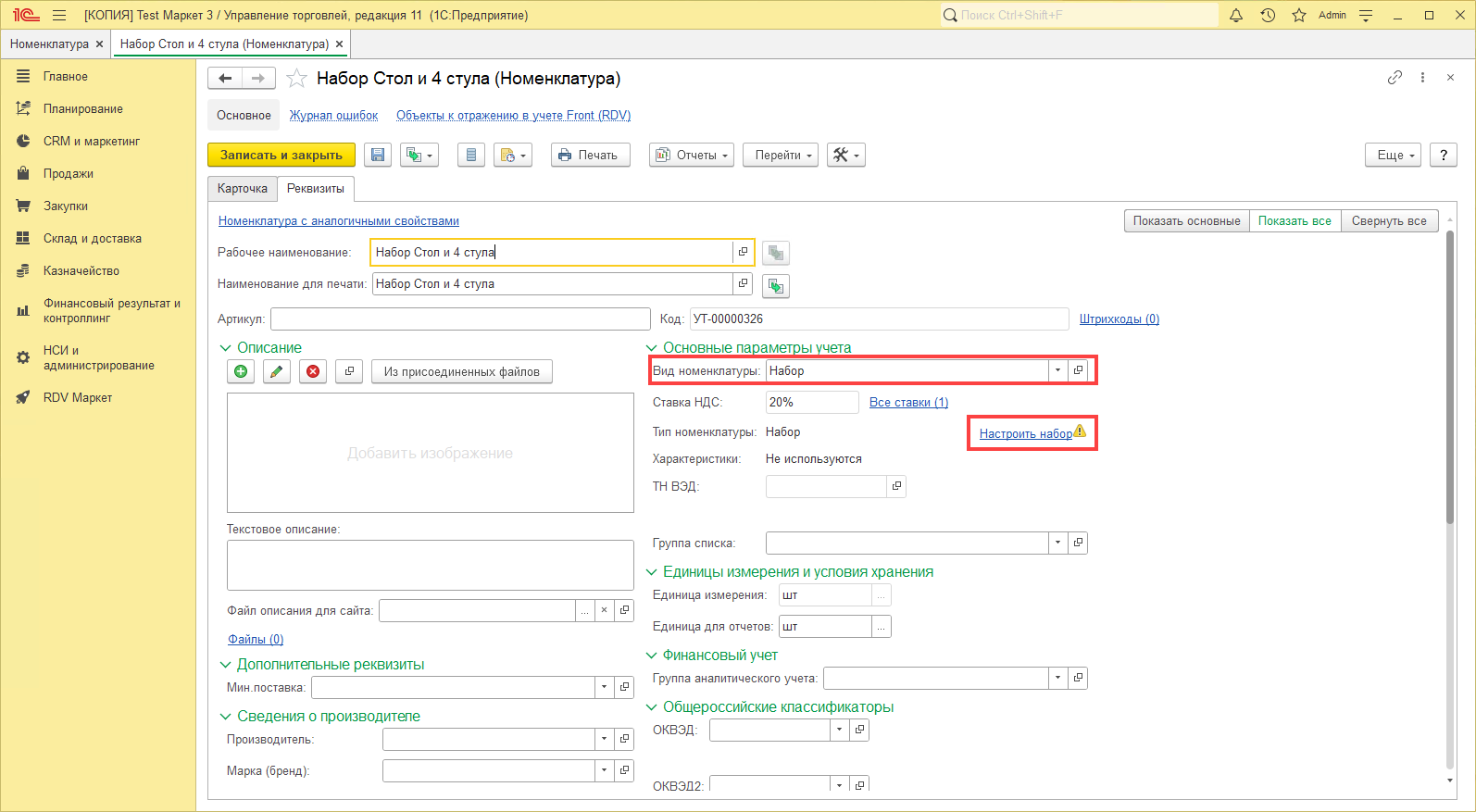
Task: Open the Отчеты dropdown menu
Action: tap(692, 156)
